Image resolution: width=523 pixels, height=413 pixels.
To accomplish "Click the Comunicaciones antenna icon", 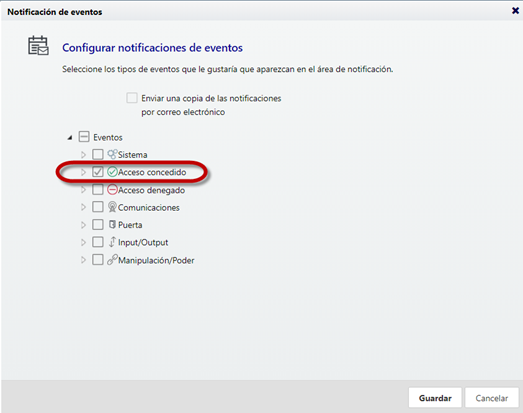I will click(x=112, y=207).
